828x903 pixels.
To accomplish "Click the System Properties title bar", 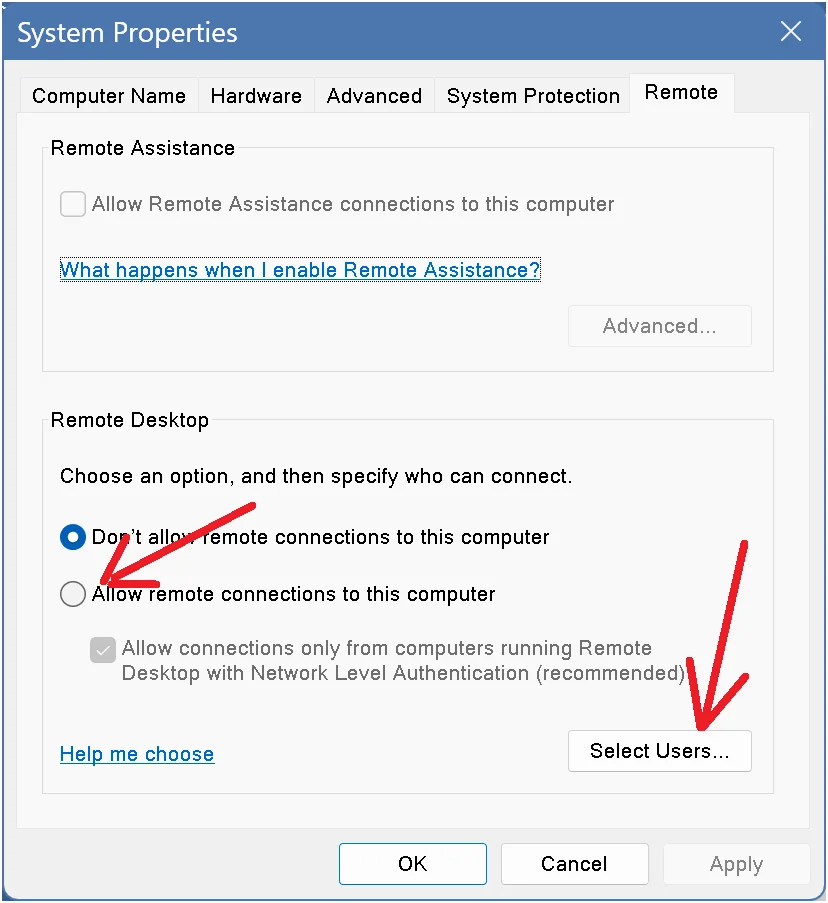I will coord(386,32).
